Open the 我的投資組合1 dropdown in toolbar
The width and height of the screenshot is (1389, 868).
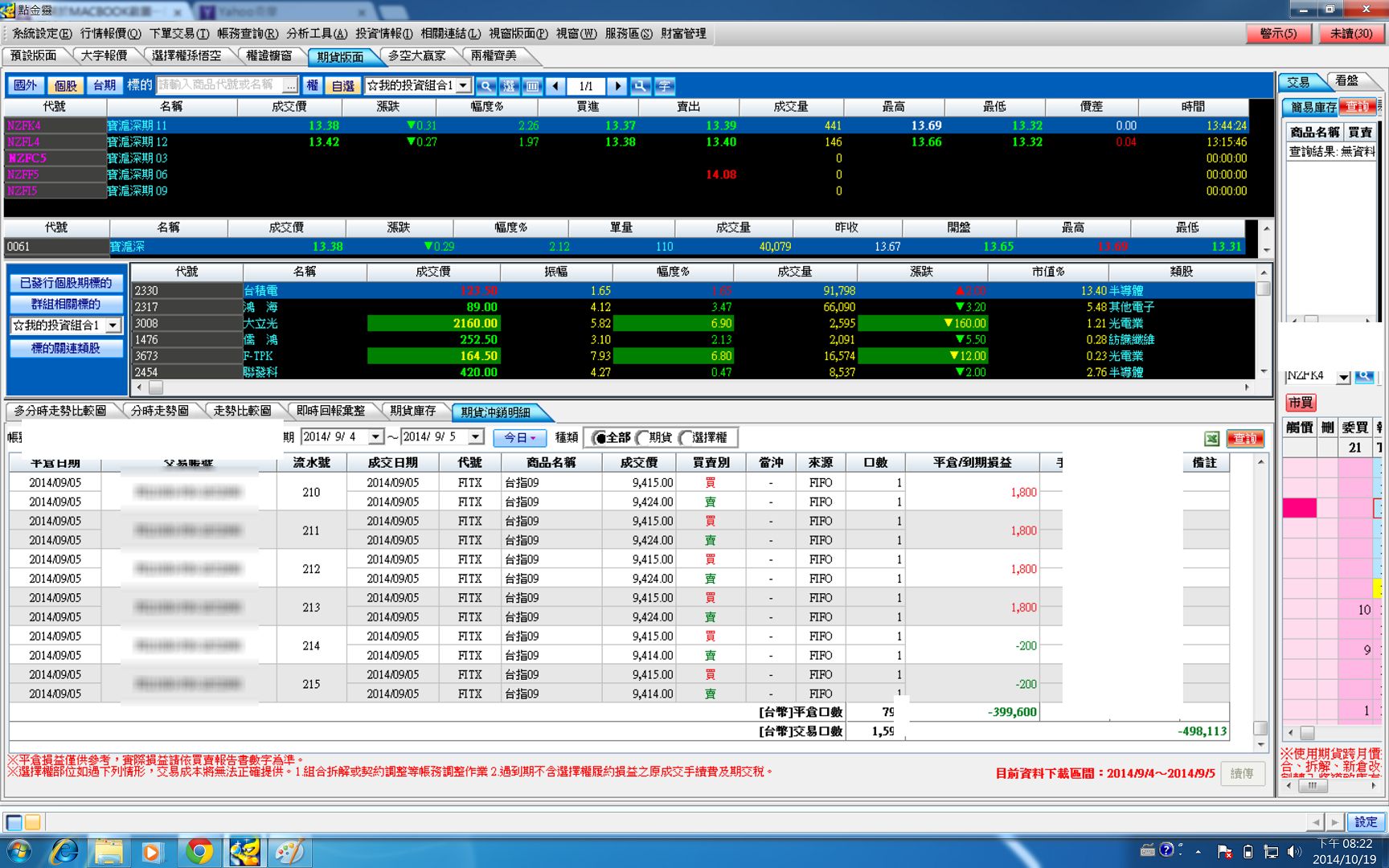pyautogui.click(x=463, y=85)
